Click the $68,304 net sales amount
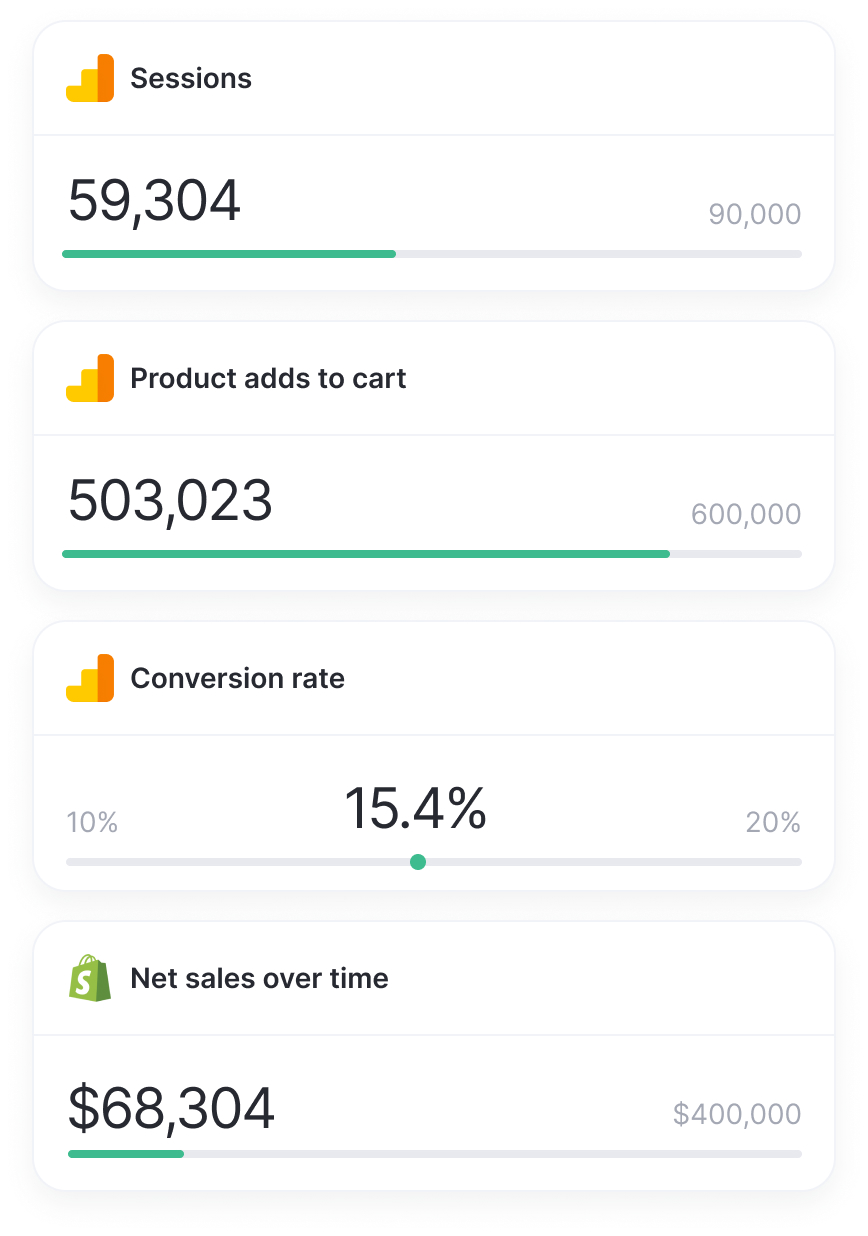The height and width of the screenshot is (1236, 868). point(171,1108)
